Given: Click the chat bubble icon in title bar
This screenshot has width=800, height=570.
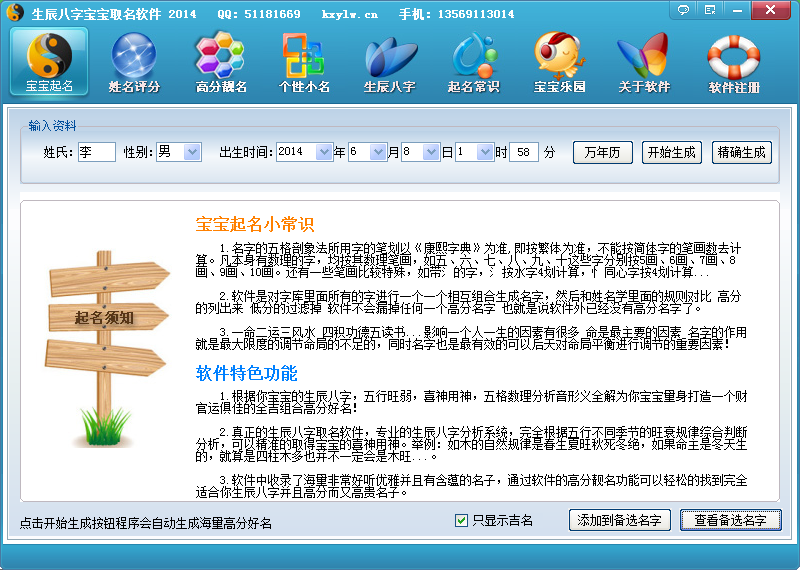Looking at the screenshot, I should [683, 10].
